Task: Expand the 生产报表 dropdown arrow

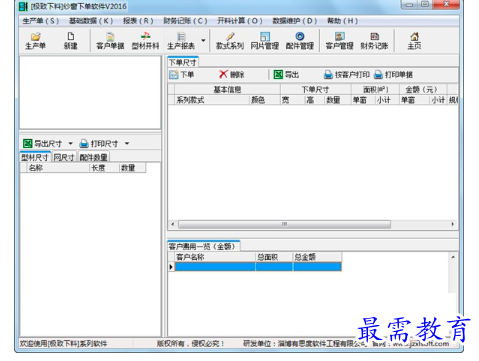Action: coord(203,41)
